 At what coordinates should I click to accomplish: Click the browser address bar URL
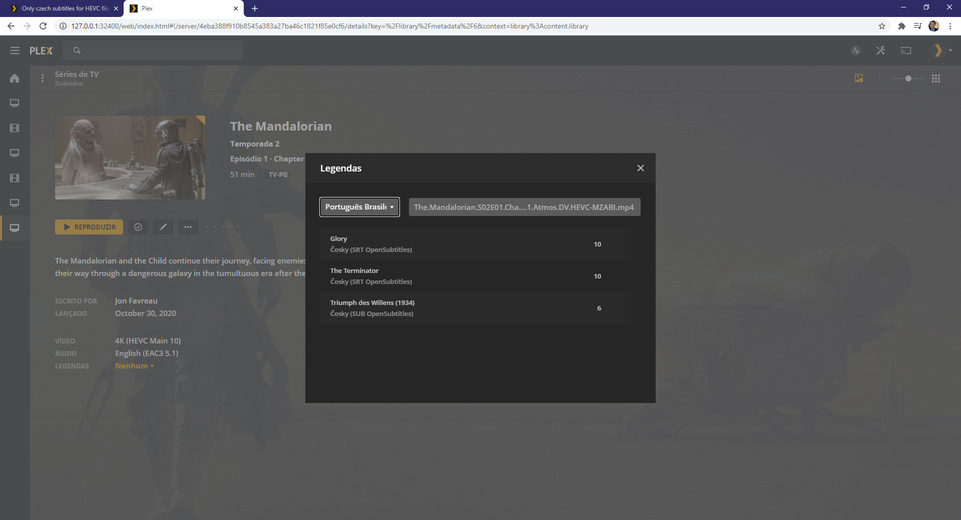tap(330, 26)
